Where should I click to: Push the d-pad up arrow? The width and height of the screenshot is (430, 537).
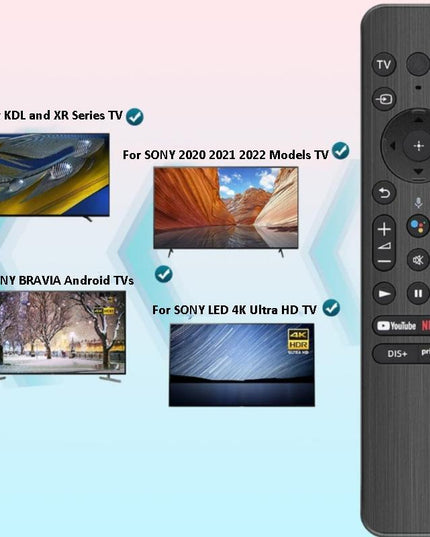[418, 120]
